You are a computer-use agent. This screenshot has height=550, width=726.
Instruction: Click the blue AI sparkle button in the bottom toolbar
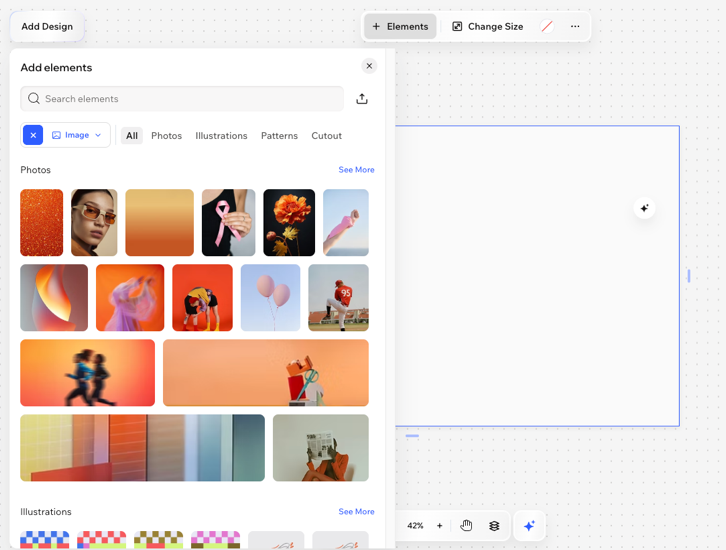[529, 526]
